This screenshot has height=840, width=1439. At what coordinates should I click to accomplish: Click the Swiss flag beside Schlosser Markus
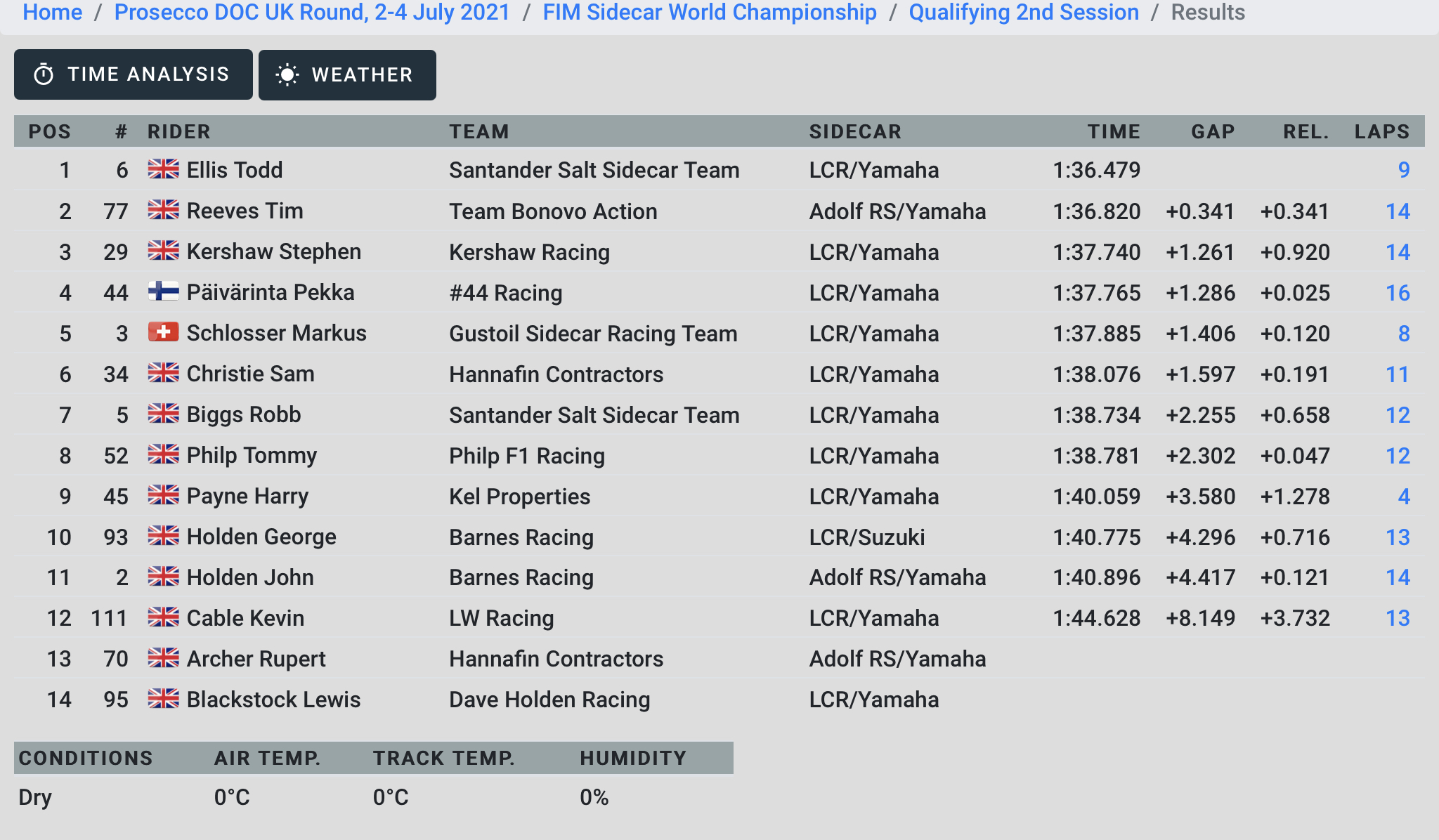[164, 332]
